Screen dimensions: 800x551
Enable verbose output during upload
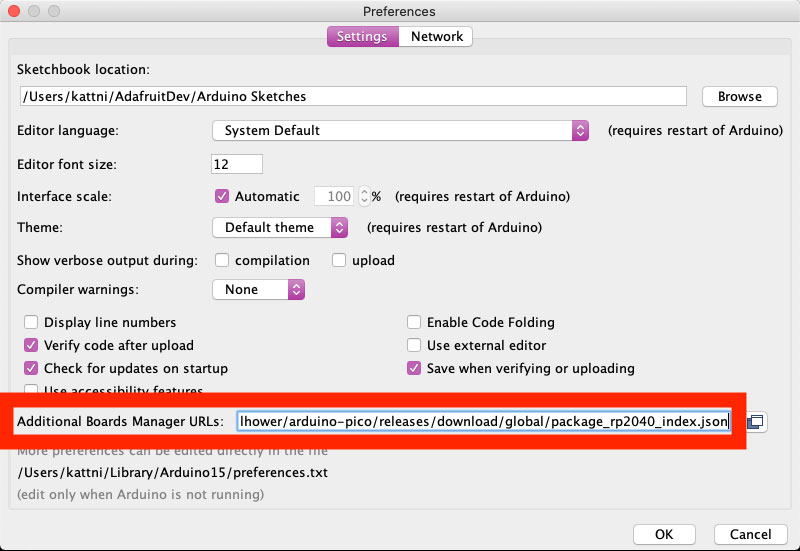[x=339, y=260]
